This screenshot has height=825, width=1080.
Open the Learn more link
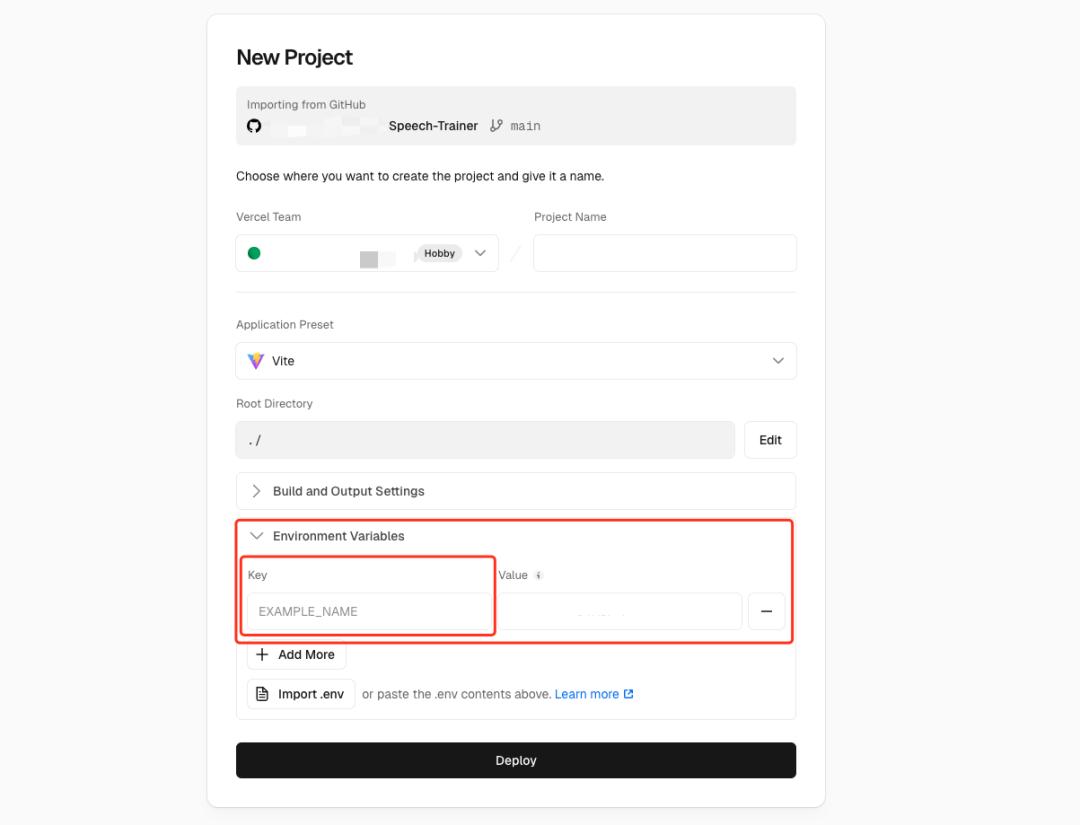pos(586,694)
